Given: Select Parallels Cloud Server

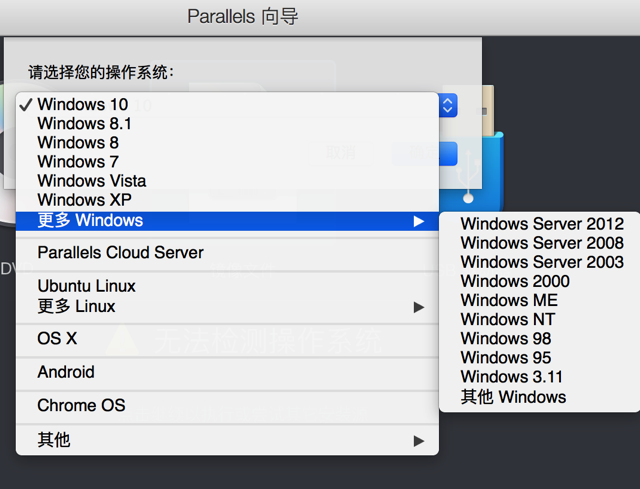Looking at the screenshot, I should pyautogui.click(x=120, y=253).
